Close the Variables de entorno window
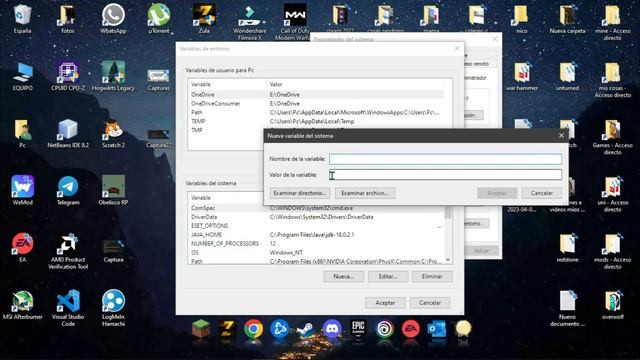Screen dimensions: 640x360 click(x=457, y=49)
